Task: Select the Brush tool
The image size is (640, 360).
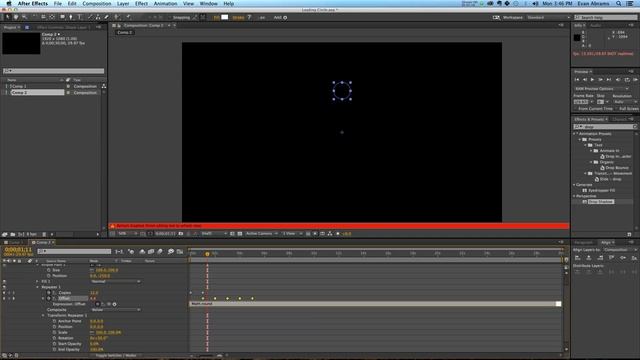Action: (90, 17)
